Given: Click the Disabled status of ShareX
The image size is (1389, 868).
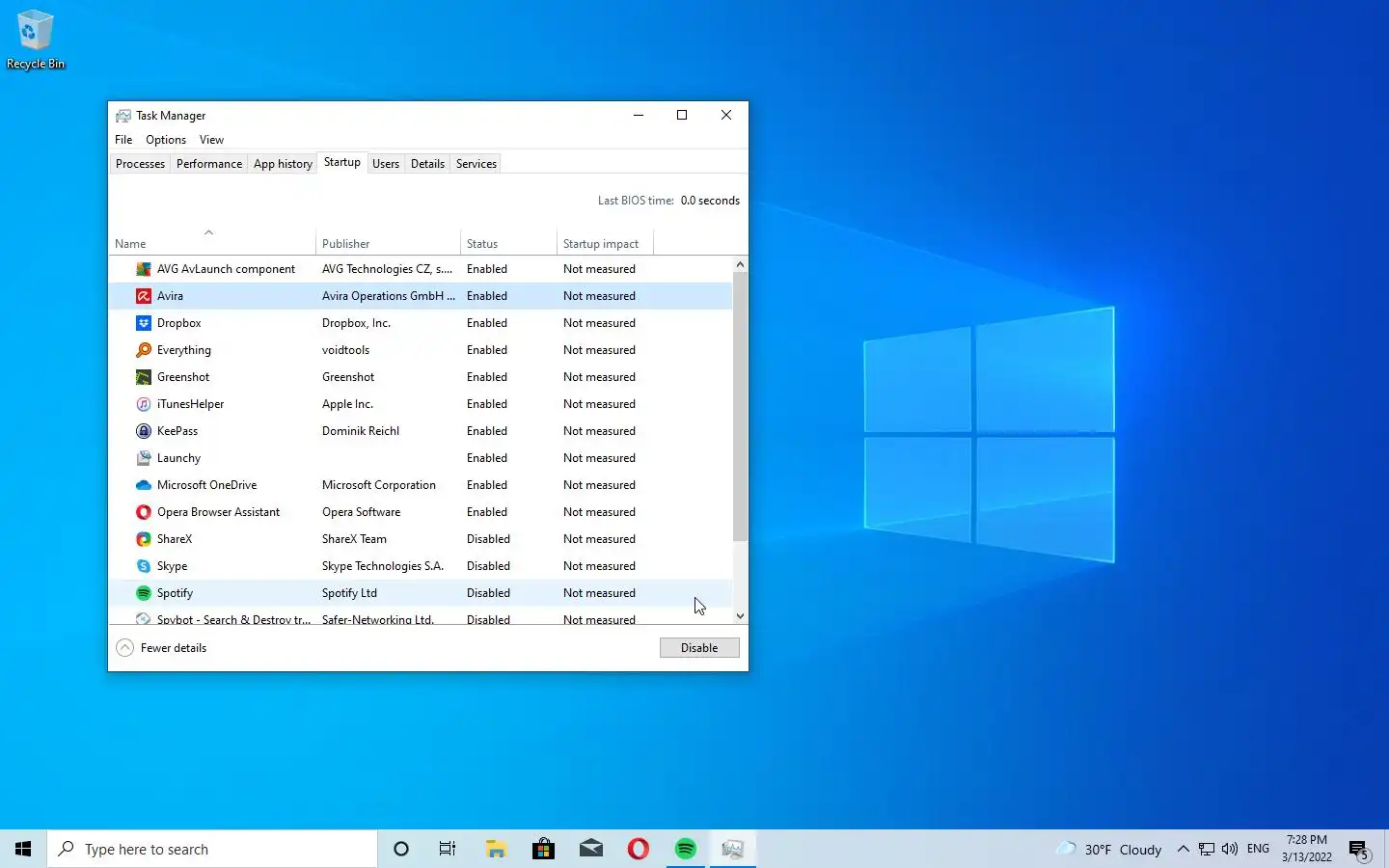Looking at the screenshot, I should 488,539.
